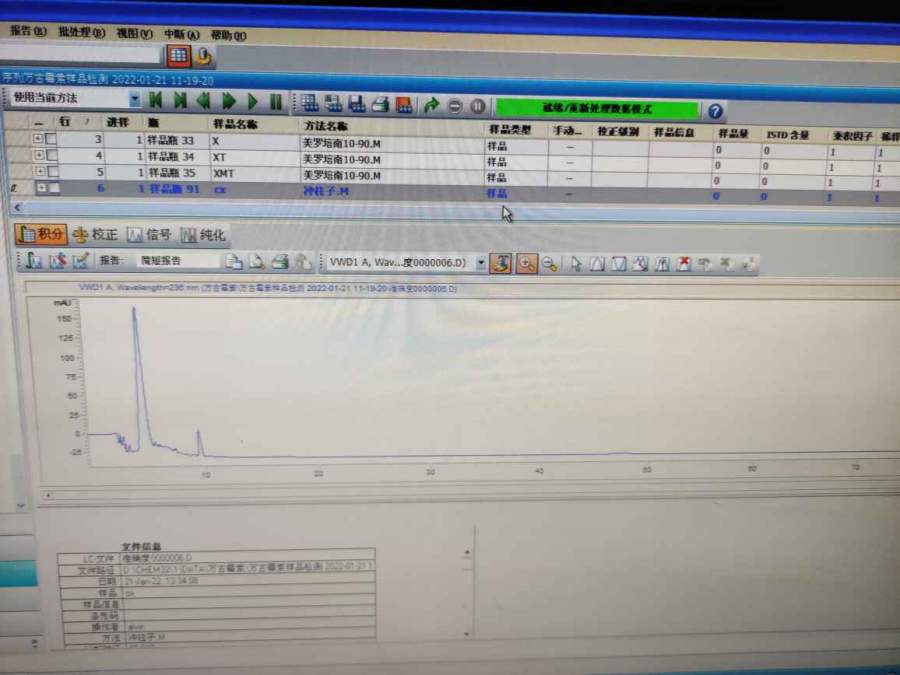Click the second sequence table icon
Screen dimensions: 900x675
pos(333,104)
